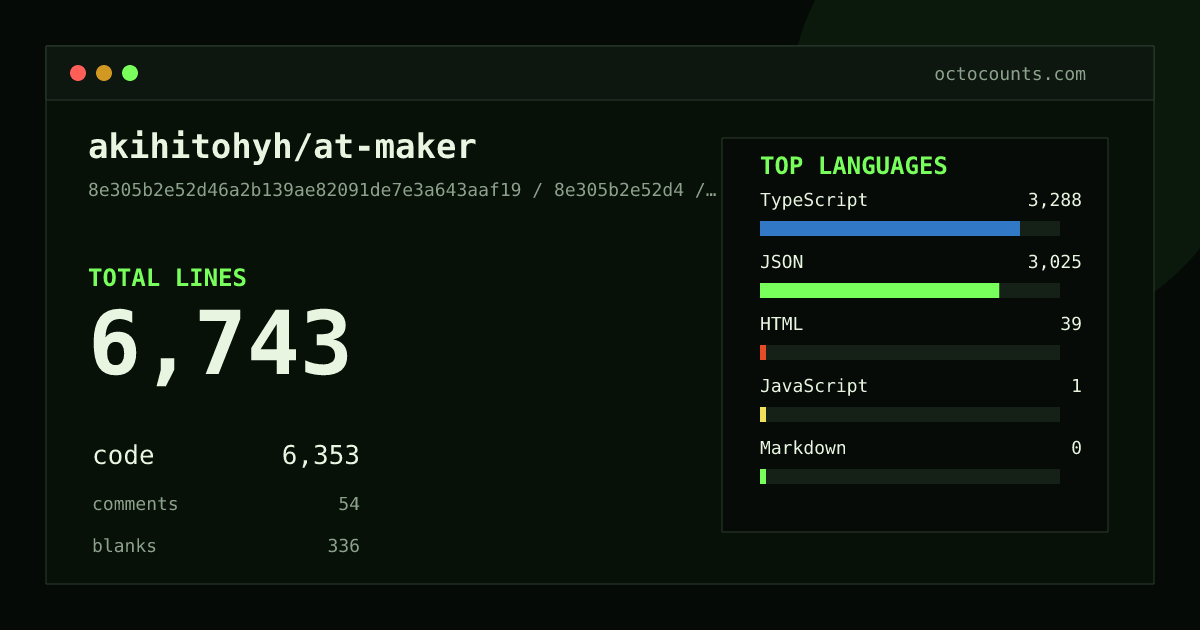
Task: Click the comments row label
Action: pos(135,504)
